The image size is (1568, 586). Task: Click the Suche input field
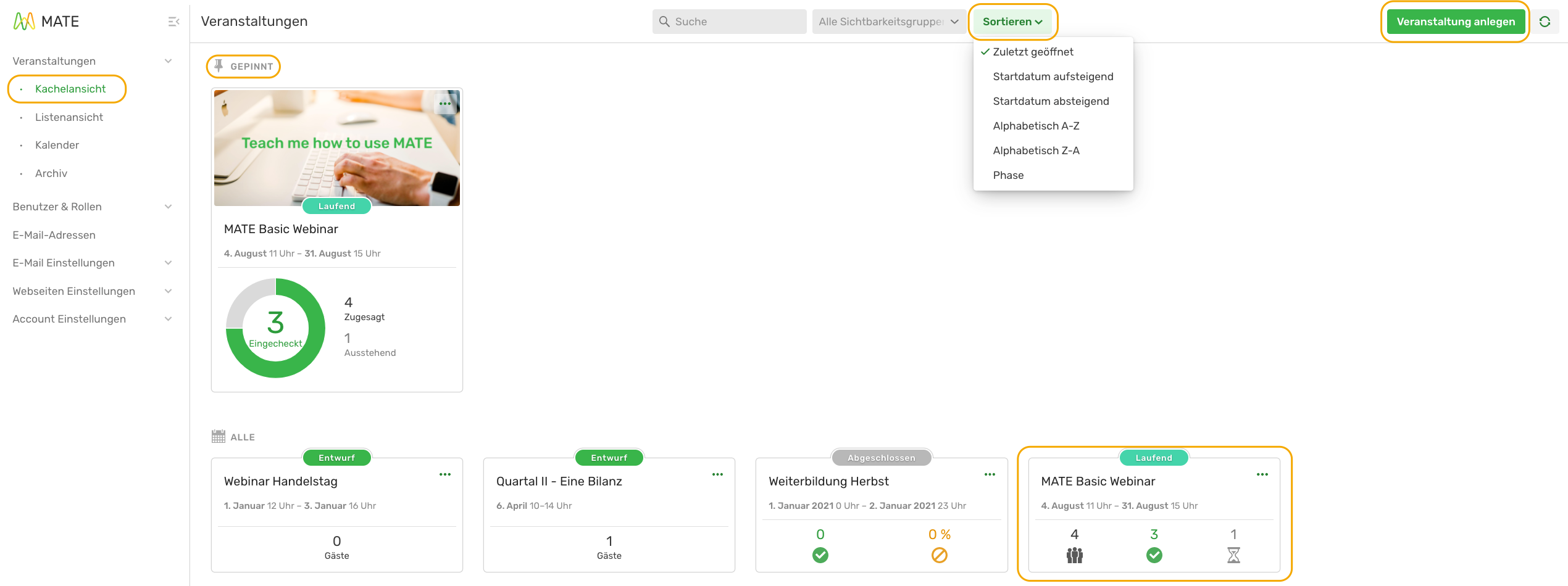point(729,22)
